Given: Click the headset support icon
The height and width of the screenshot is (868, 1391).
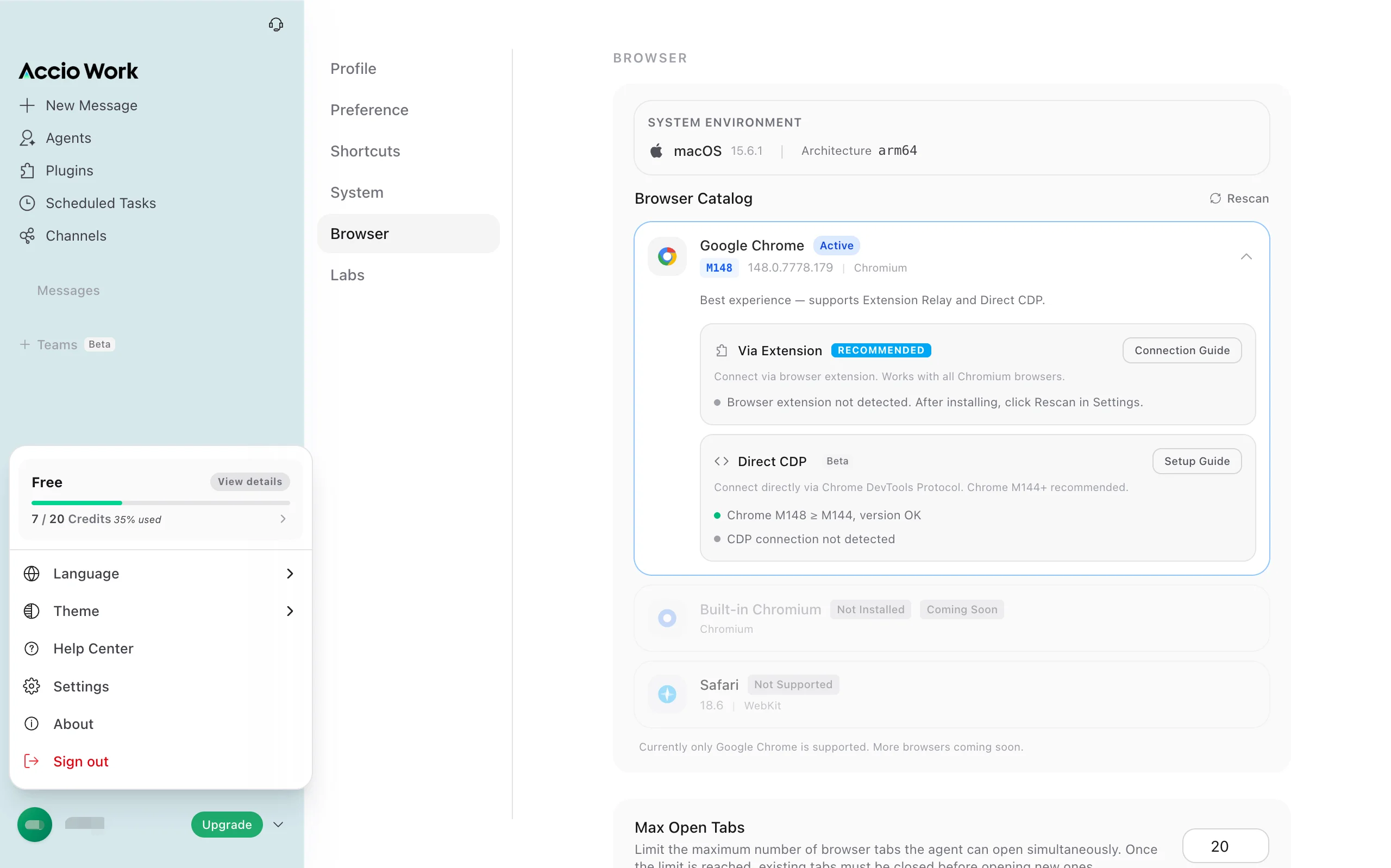Looking at the screenshot, I should coord(275,24).
